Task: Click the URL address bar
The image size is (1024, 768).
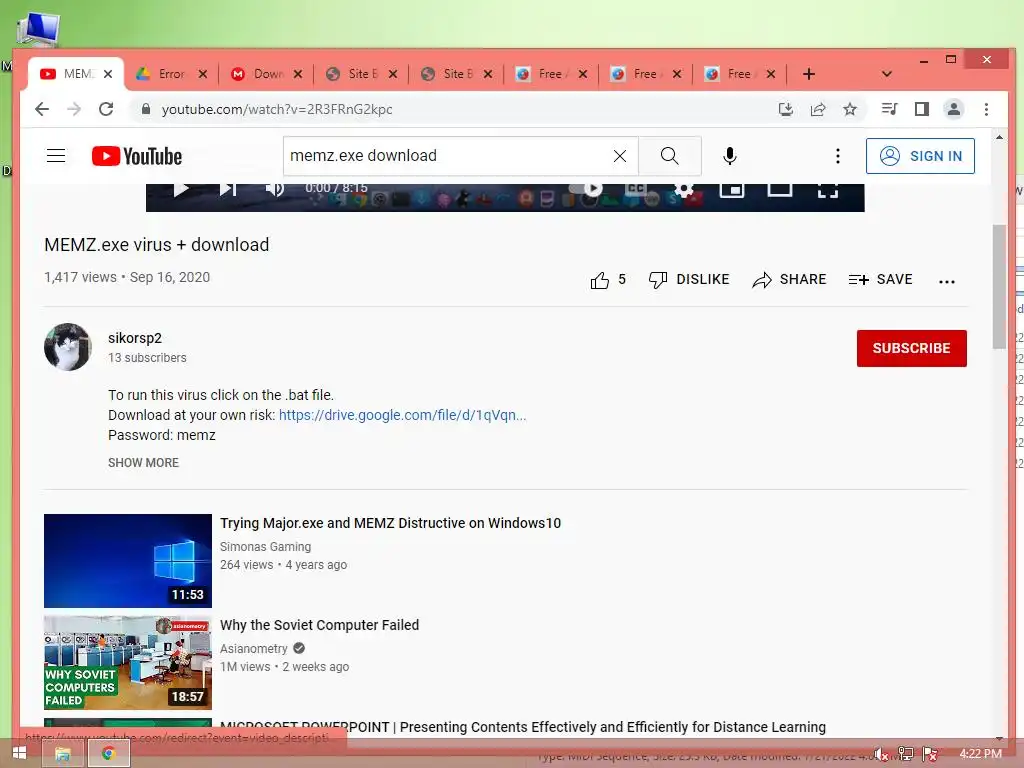Action: (457, 109)
